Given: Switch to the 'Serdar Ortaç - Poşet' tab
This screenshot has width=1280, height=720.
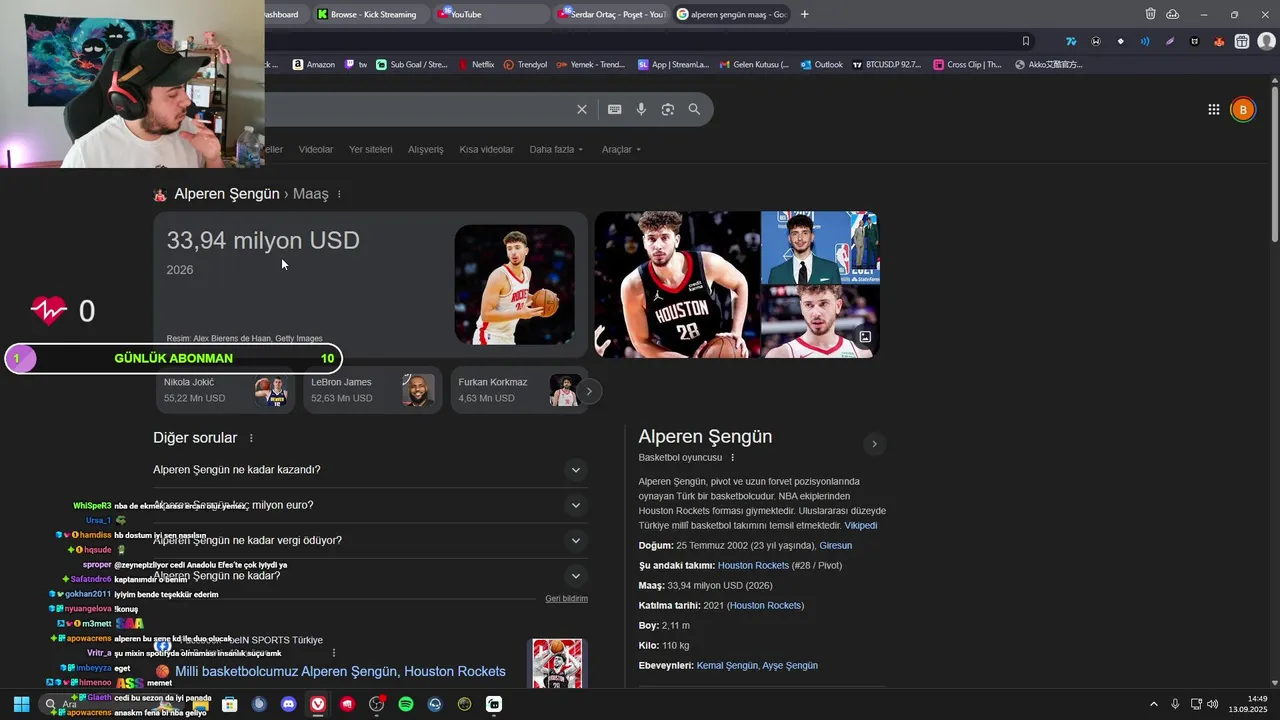Looking at the screenshot, I should pyautogui.click(x=611, y=14).
